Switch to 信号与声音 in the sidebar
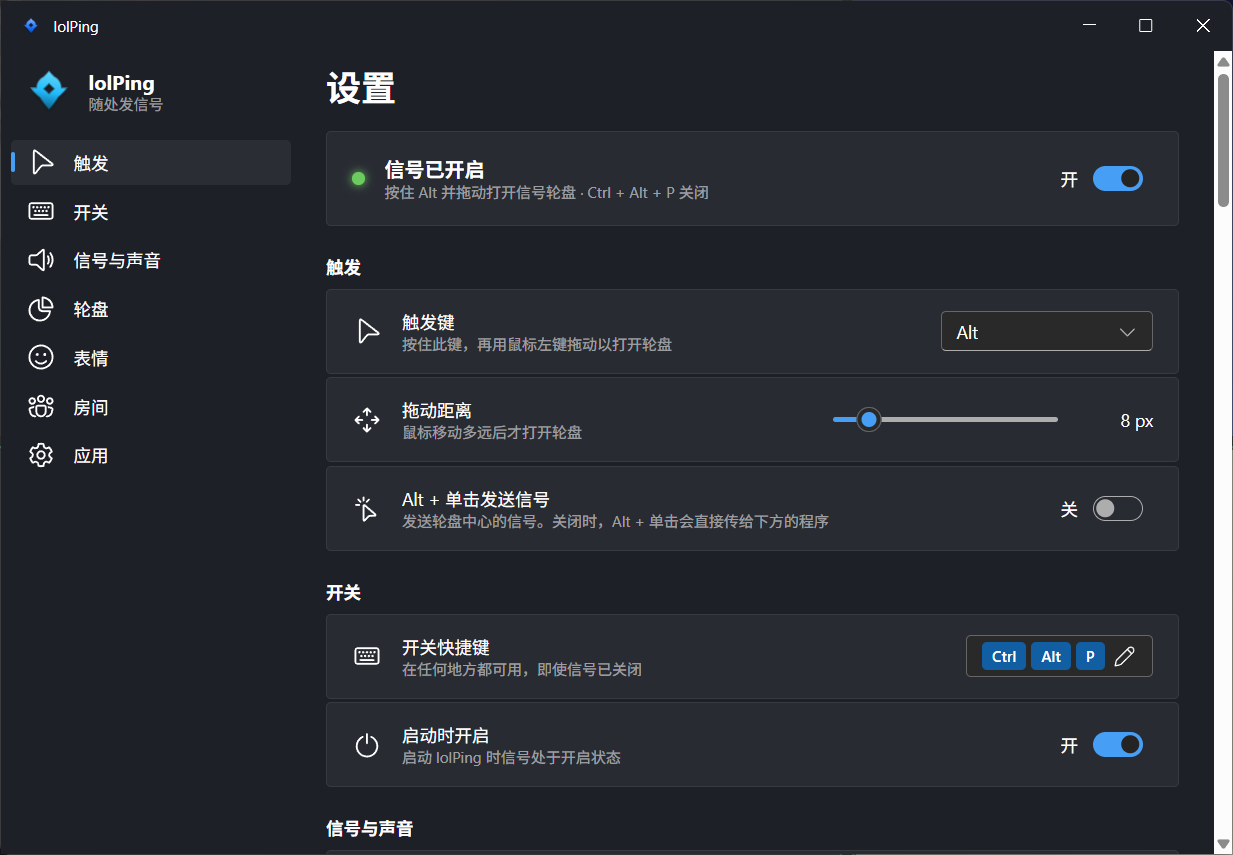1233x855 pixels. [x=151, y=260]
